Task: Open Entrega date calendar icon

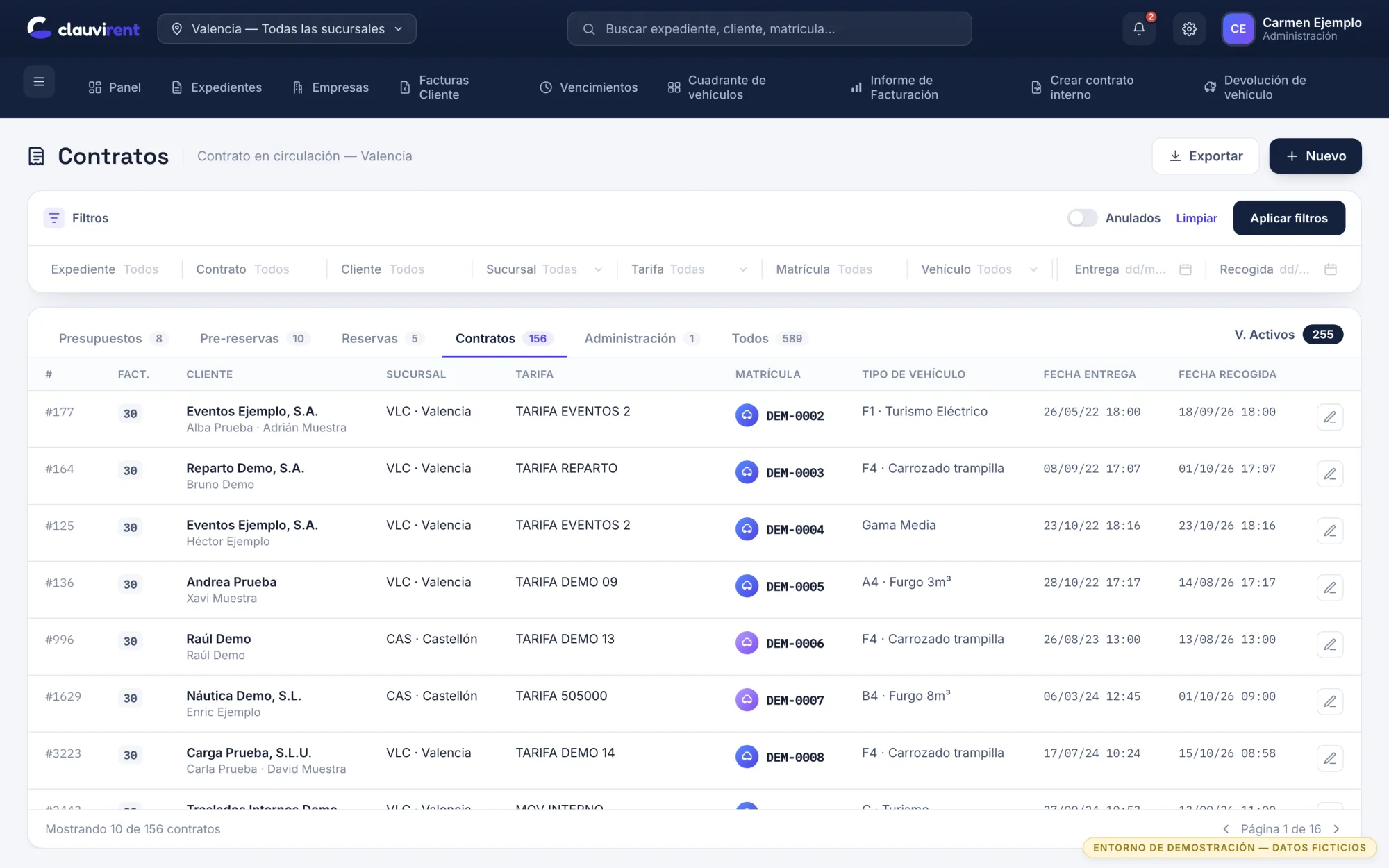Action: coord(1185,269)
